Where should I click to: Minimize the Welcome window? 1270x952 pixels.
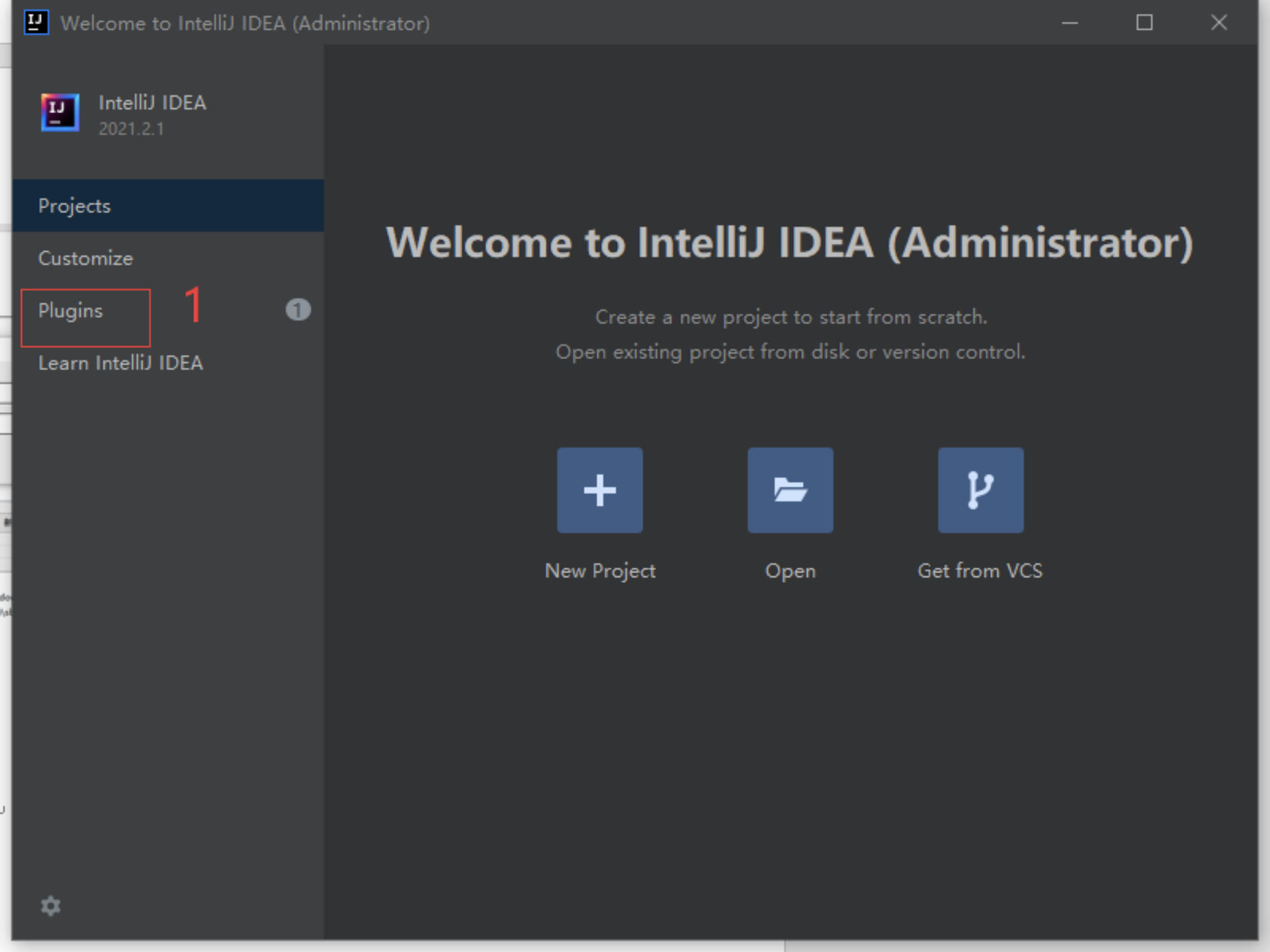[1070, 23]
